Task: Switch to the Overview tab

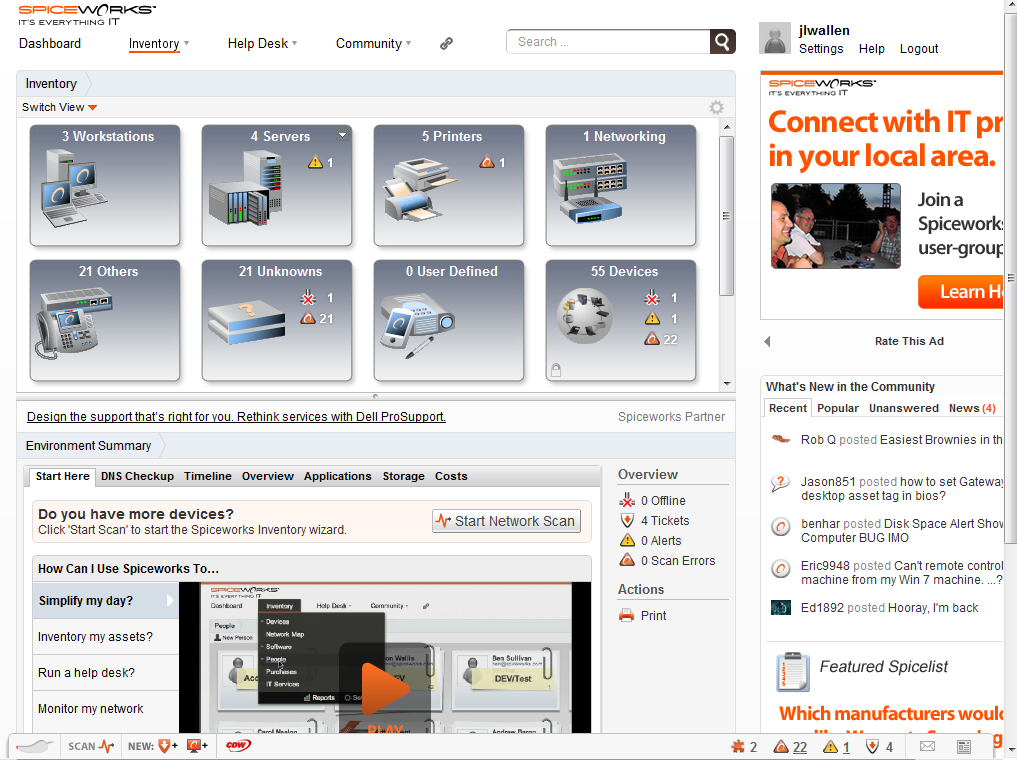Action: [x=268, y=476]
